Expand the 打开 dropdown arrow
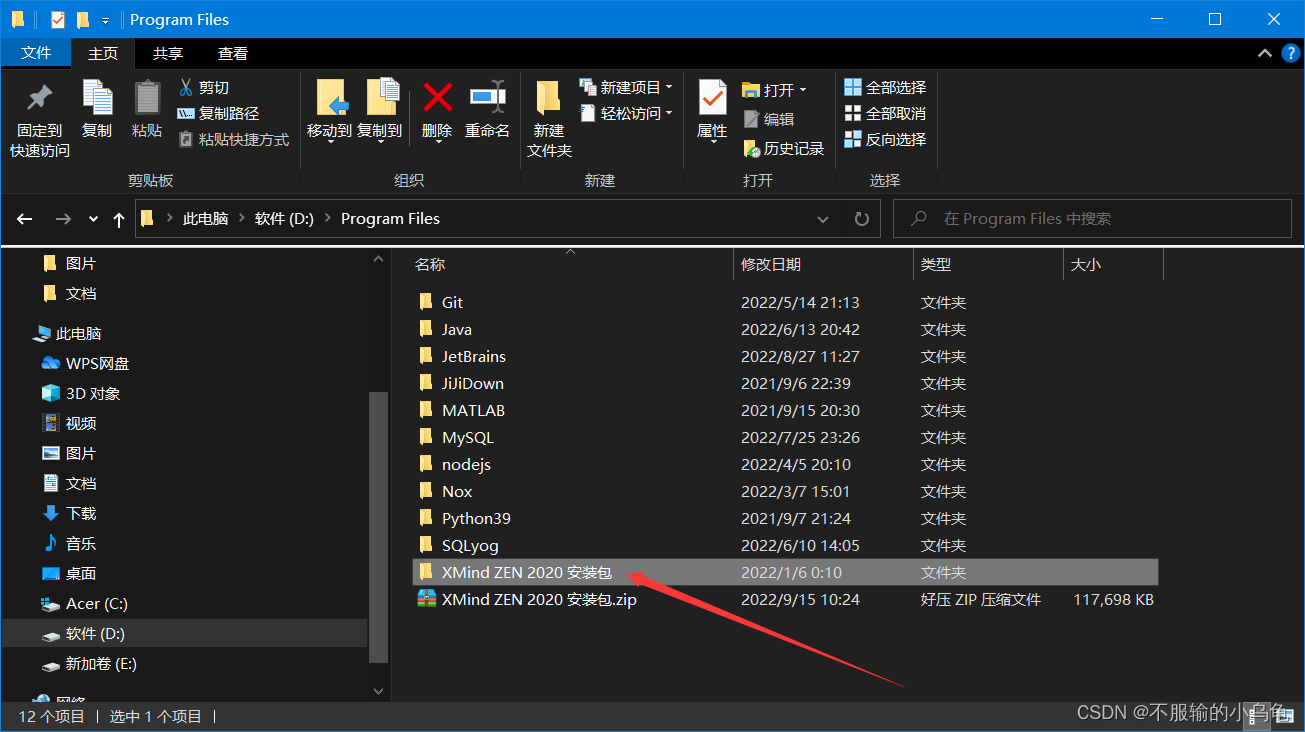 pyautogui.click(x=803, y=91)
